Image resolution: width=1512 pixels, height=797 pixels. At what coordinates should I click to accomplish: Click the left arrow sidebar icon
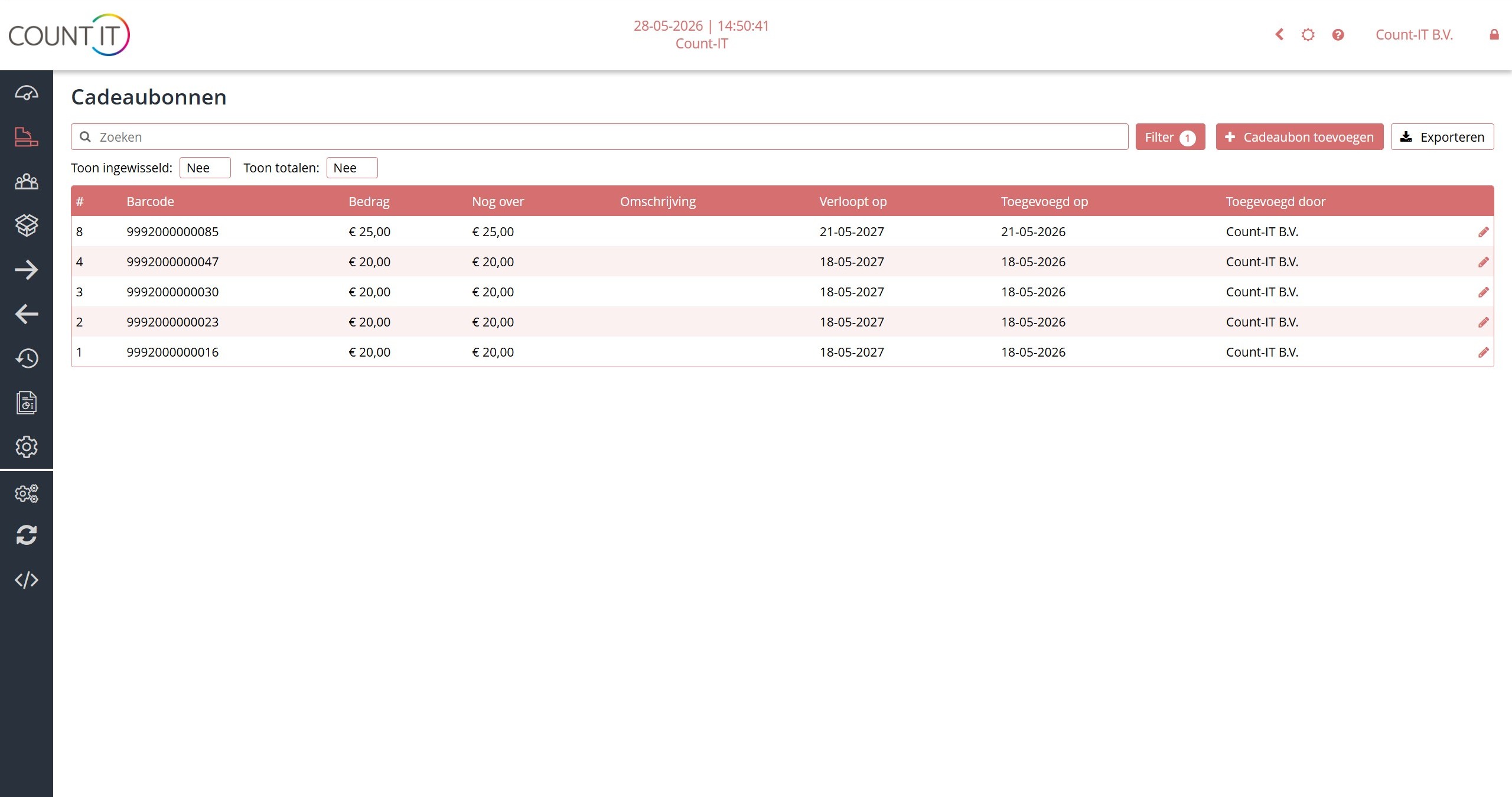(x=27, y=314)
